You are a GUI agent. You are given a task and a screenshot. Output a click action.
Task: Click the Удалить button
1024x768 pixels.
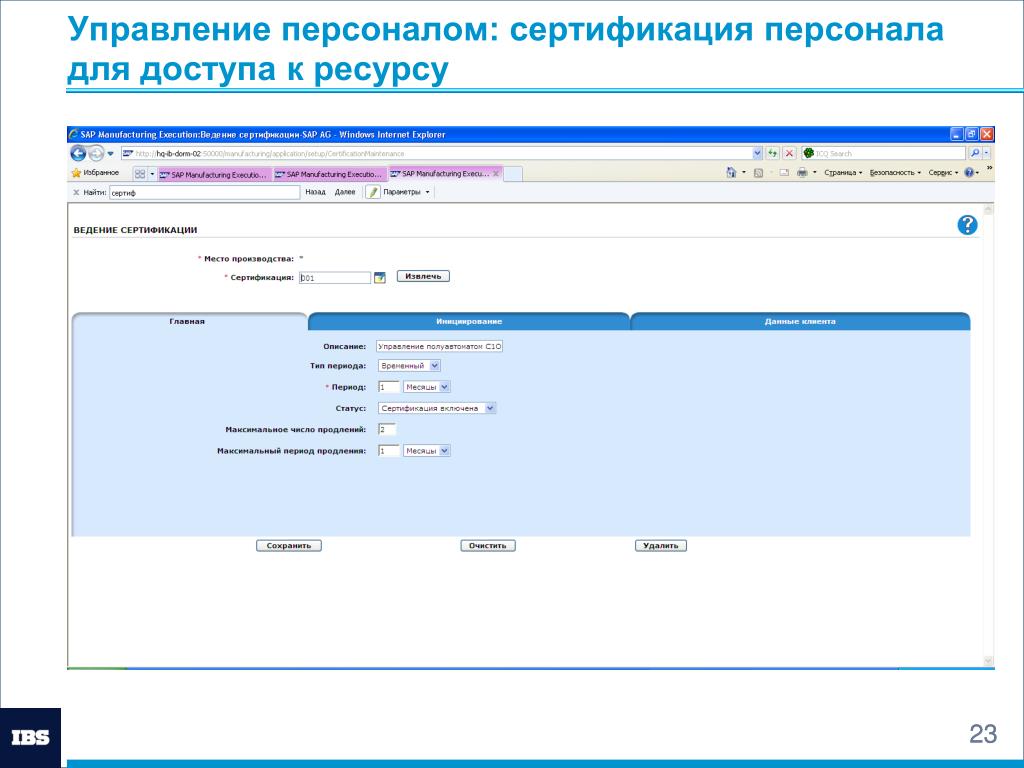(661, 545)
